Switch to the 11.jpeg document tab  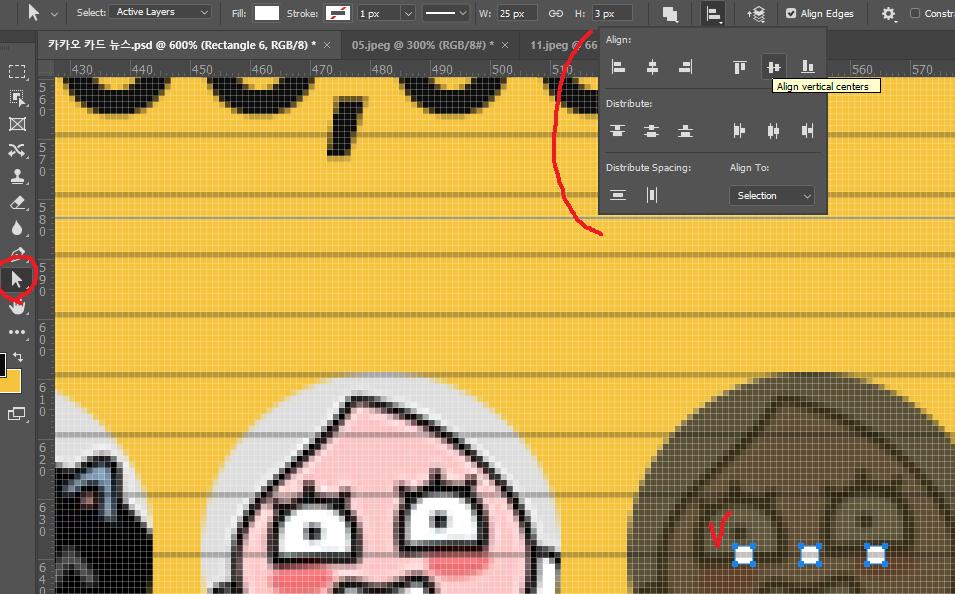point(563,45)
